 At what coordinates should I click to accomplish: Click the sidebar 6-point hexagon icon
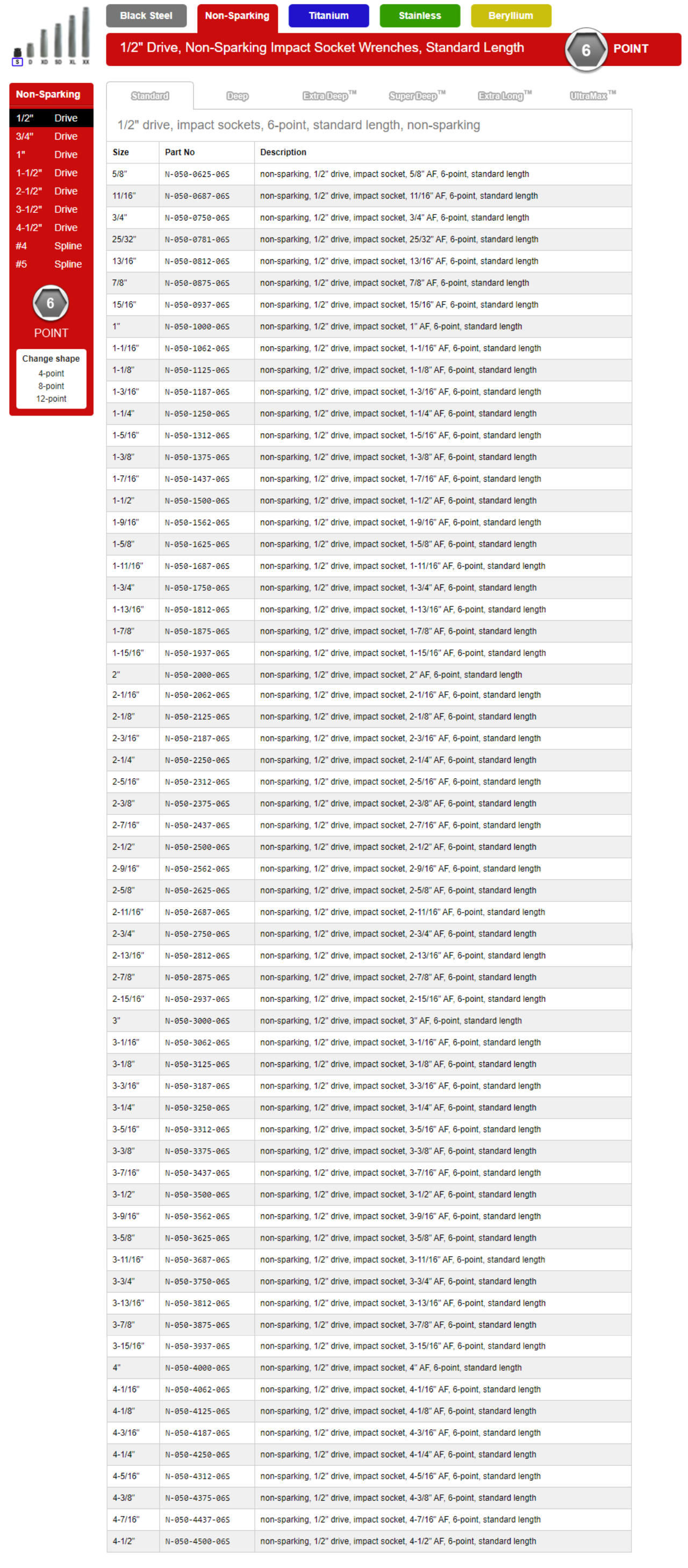tap(51, 303)
